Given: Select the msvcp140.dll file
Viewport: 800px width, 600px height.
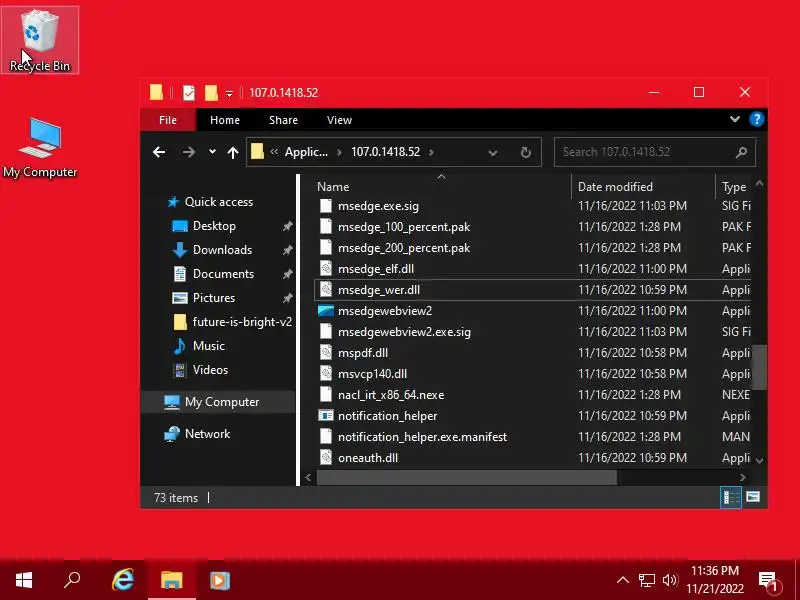Looking at the screenshot, I should click(x=372, y=374).
